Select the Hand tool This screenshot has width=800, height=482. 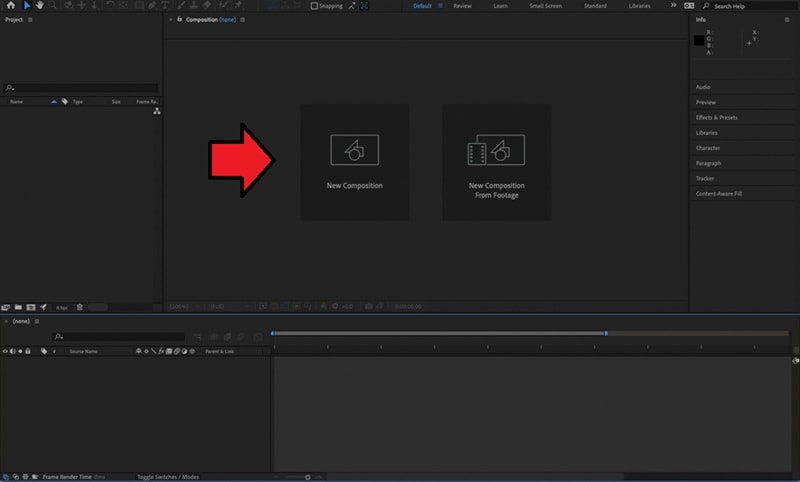pyautogui.click(x=40, y=5)
